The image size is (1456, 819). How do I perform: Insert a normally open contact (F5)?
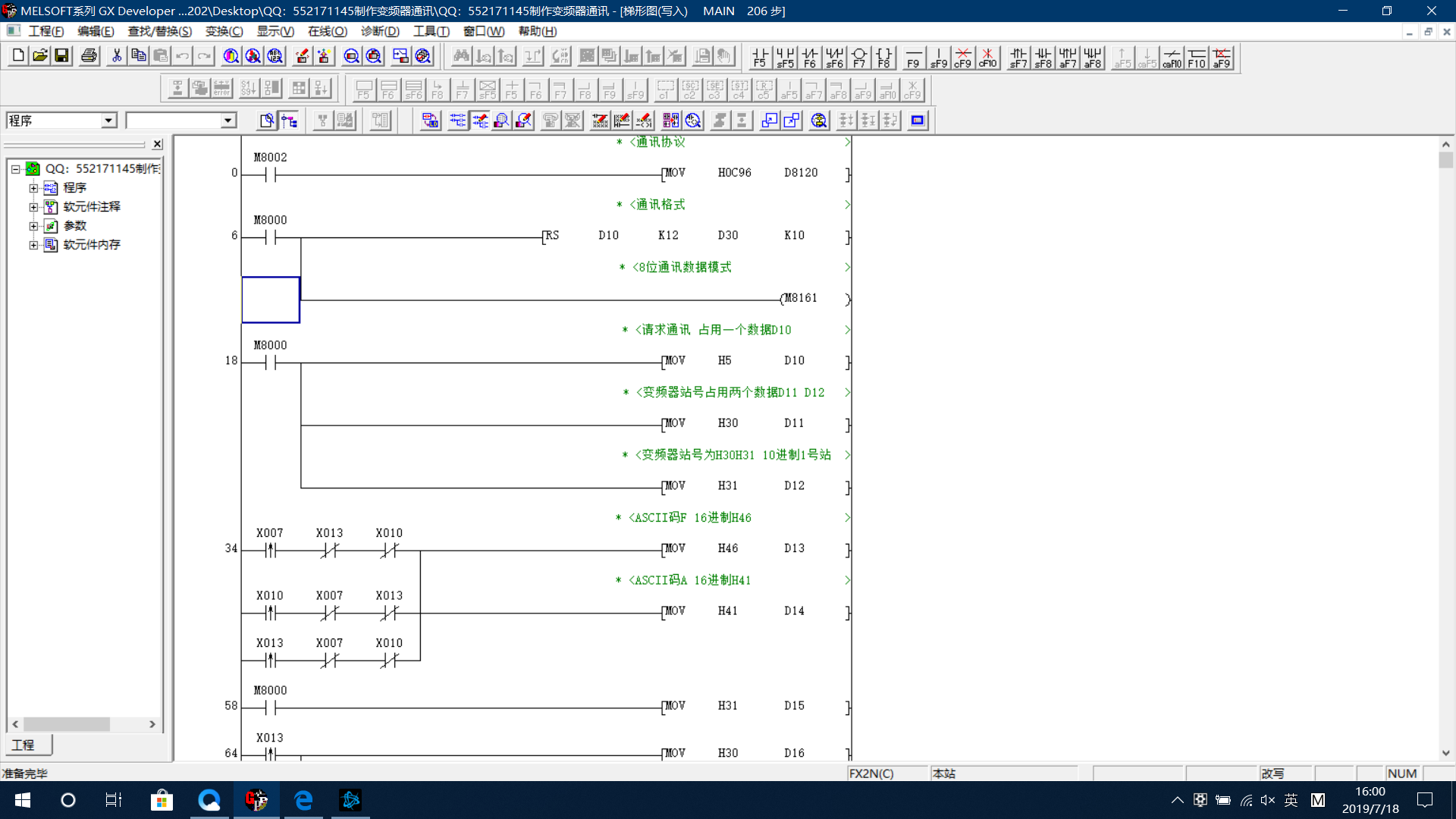760,58
